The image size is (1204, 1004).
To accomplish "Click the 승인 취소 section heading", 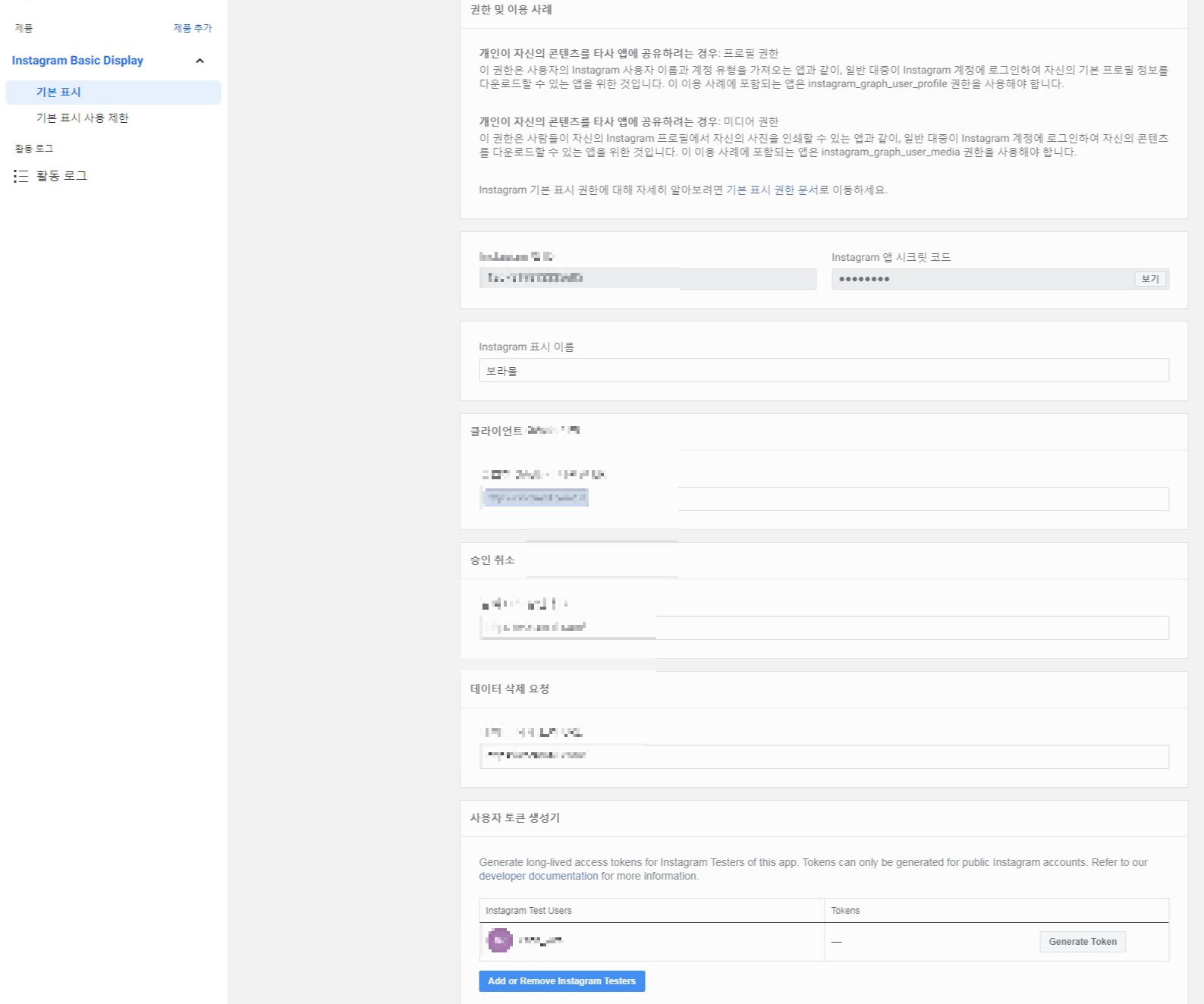I will click(492, 560).
